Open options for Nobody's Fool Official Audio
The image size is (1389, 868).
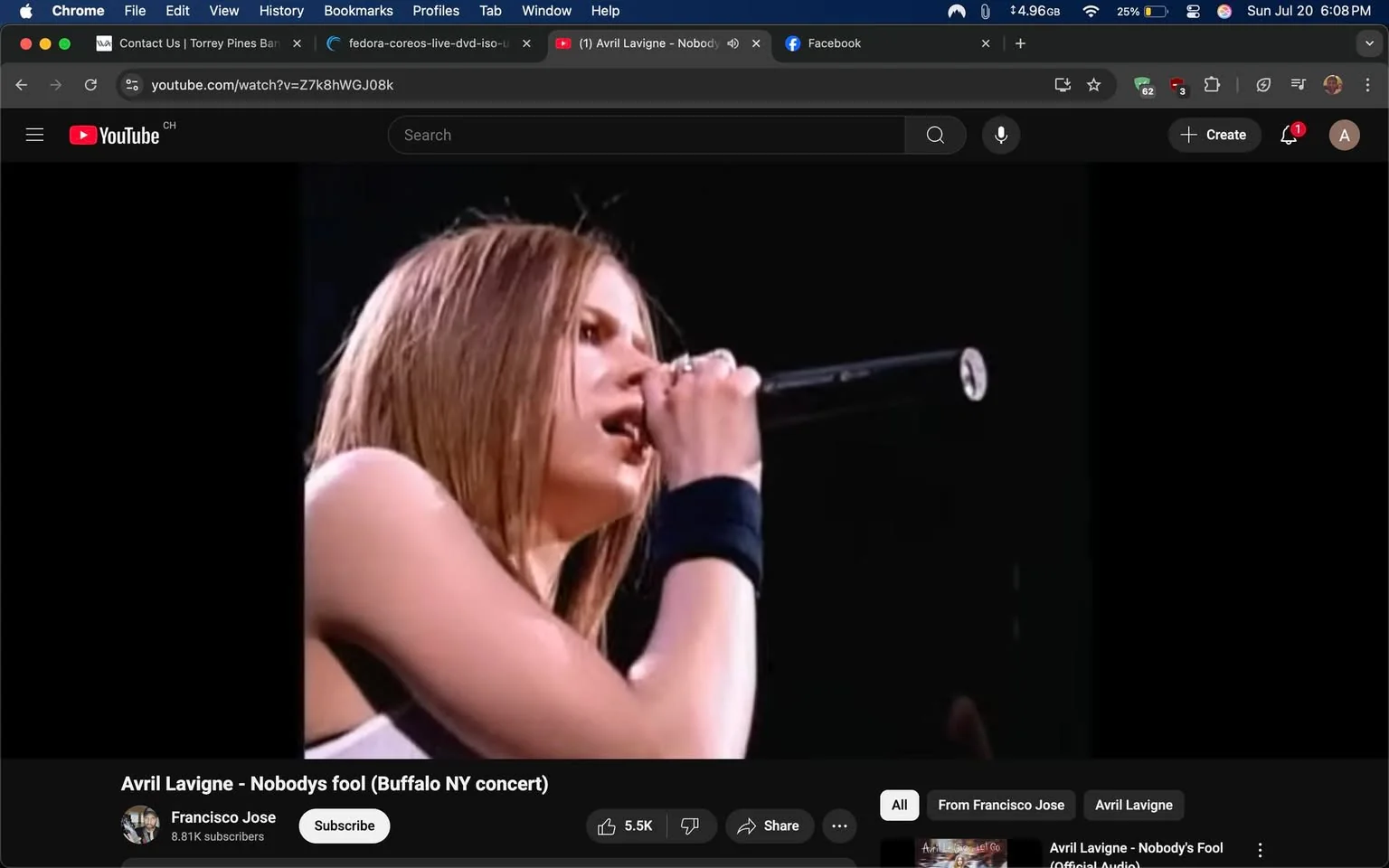point(1260,850)
